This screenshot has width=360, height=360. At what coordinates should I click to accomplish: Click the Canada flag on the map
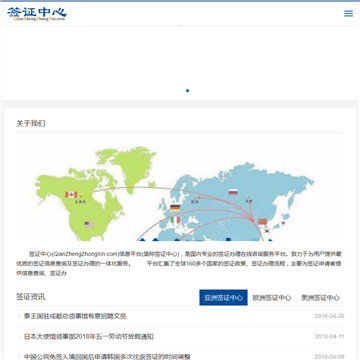71,194
